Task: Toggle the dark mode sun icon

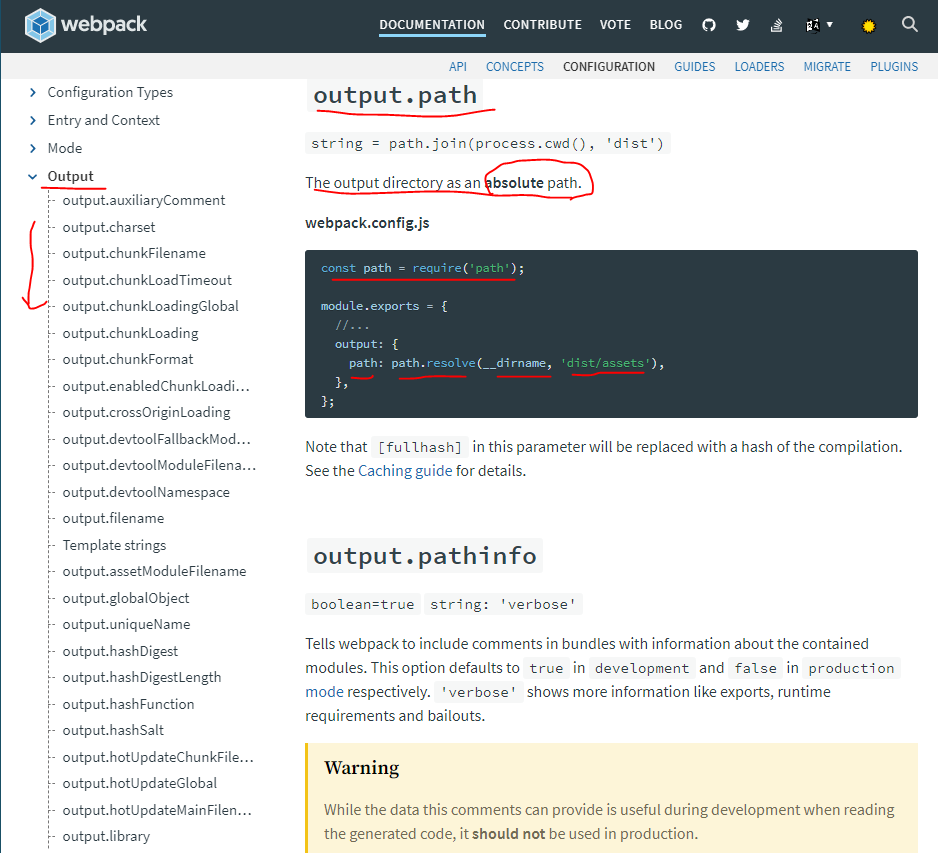Action: tap(869, 26)
